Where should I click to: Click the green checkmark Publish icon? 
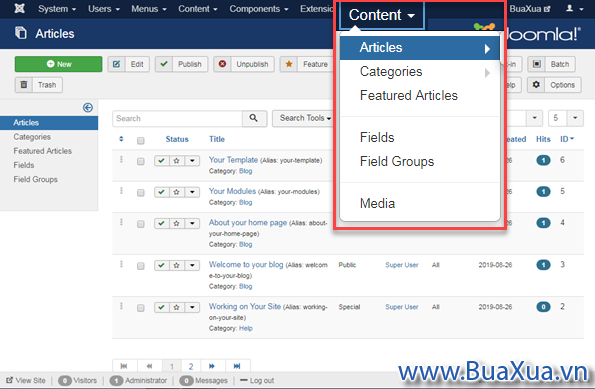(164, 64)
